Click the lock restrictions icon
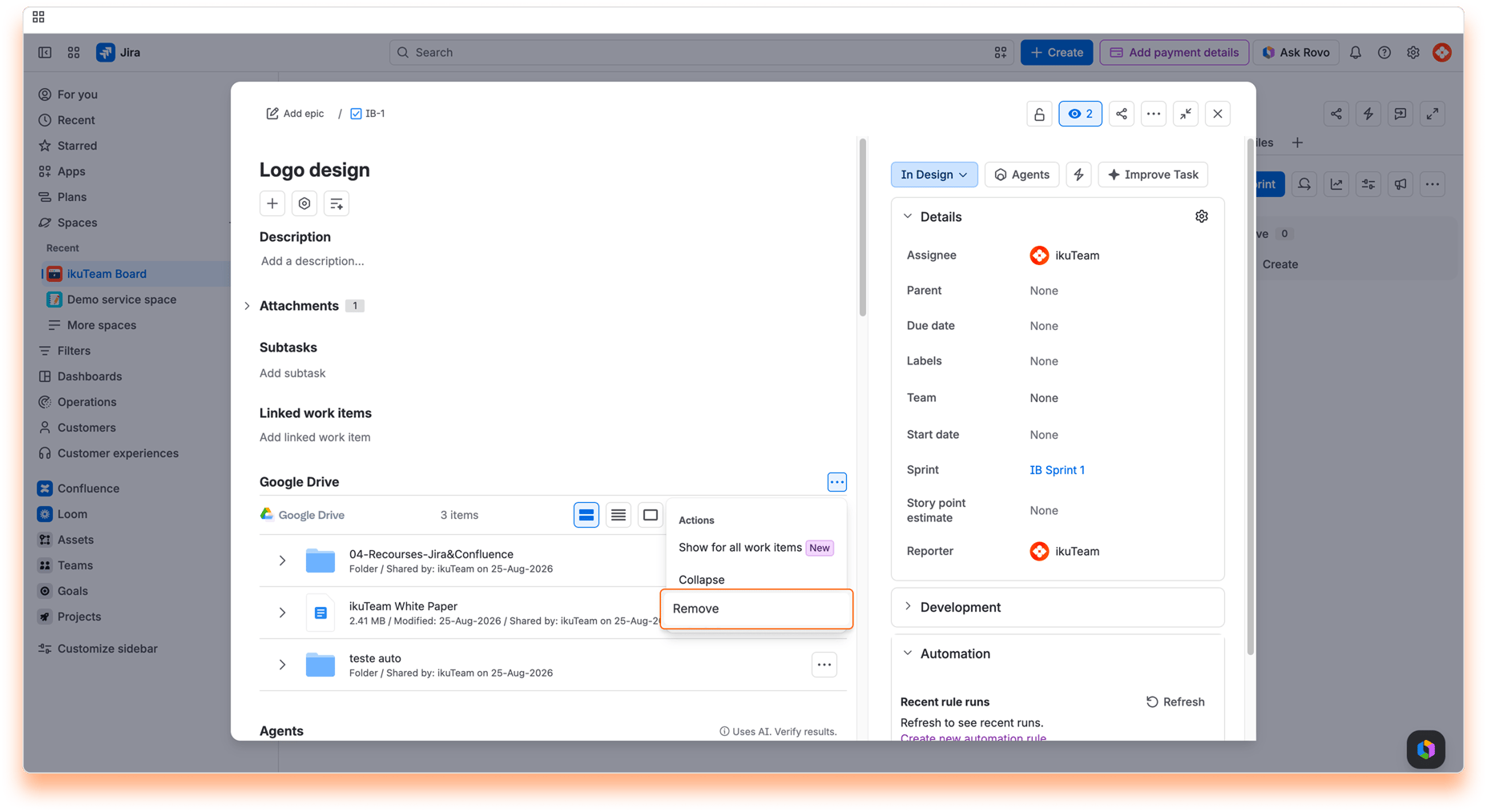Screen dimensions: 1487x812 1039,114
